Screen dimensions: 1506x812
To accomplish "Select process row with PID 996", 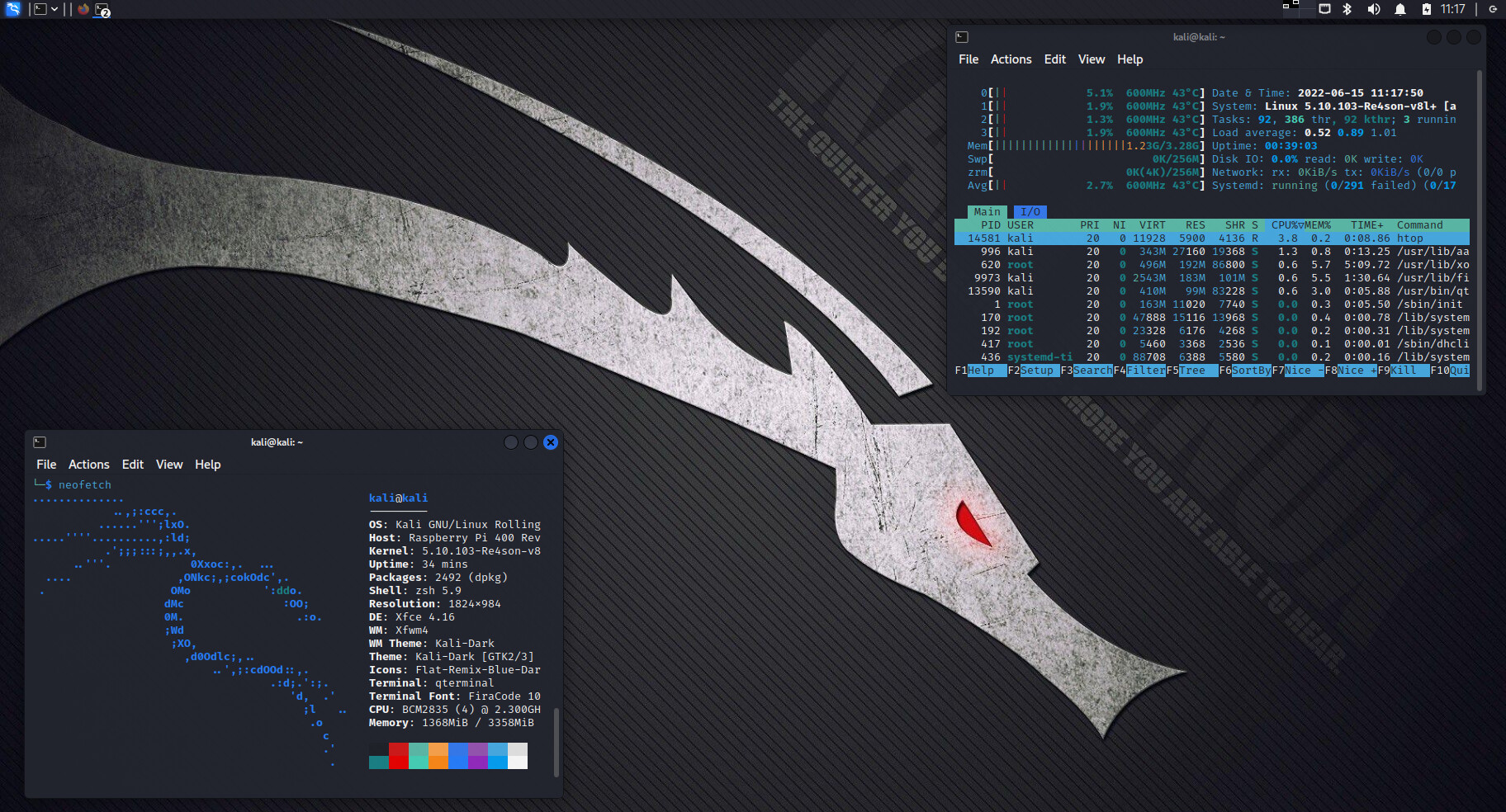I will [x=1212, y=252].
